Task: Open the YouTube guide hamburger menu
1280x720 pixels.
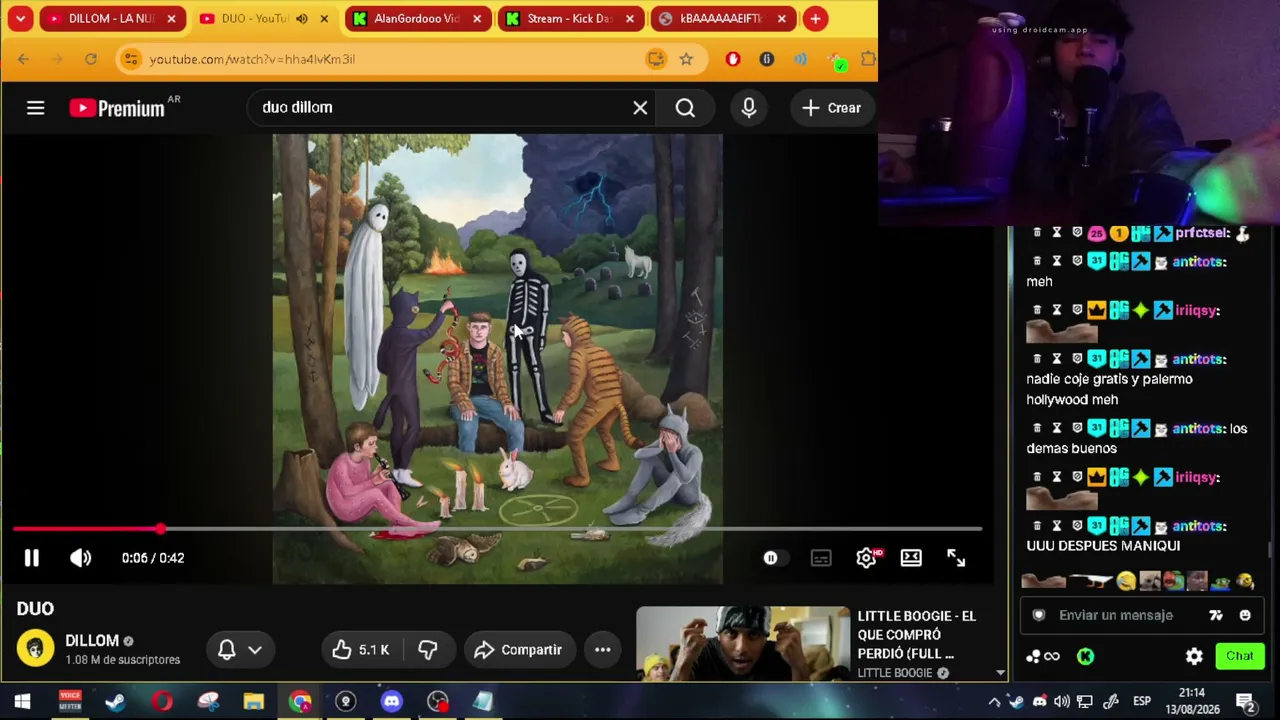Action: (x=35, y=108)
